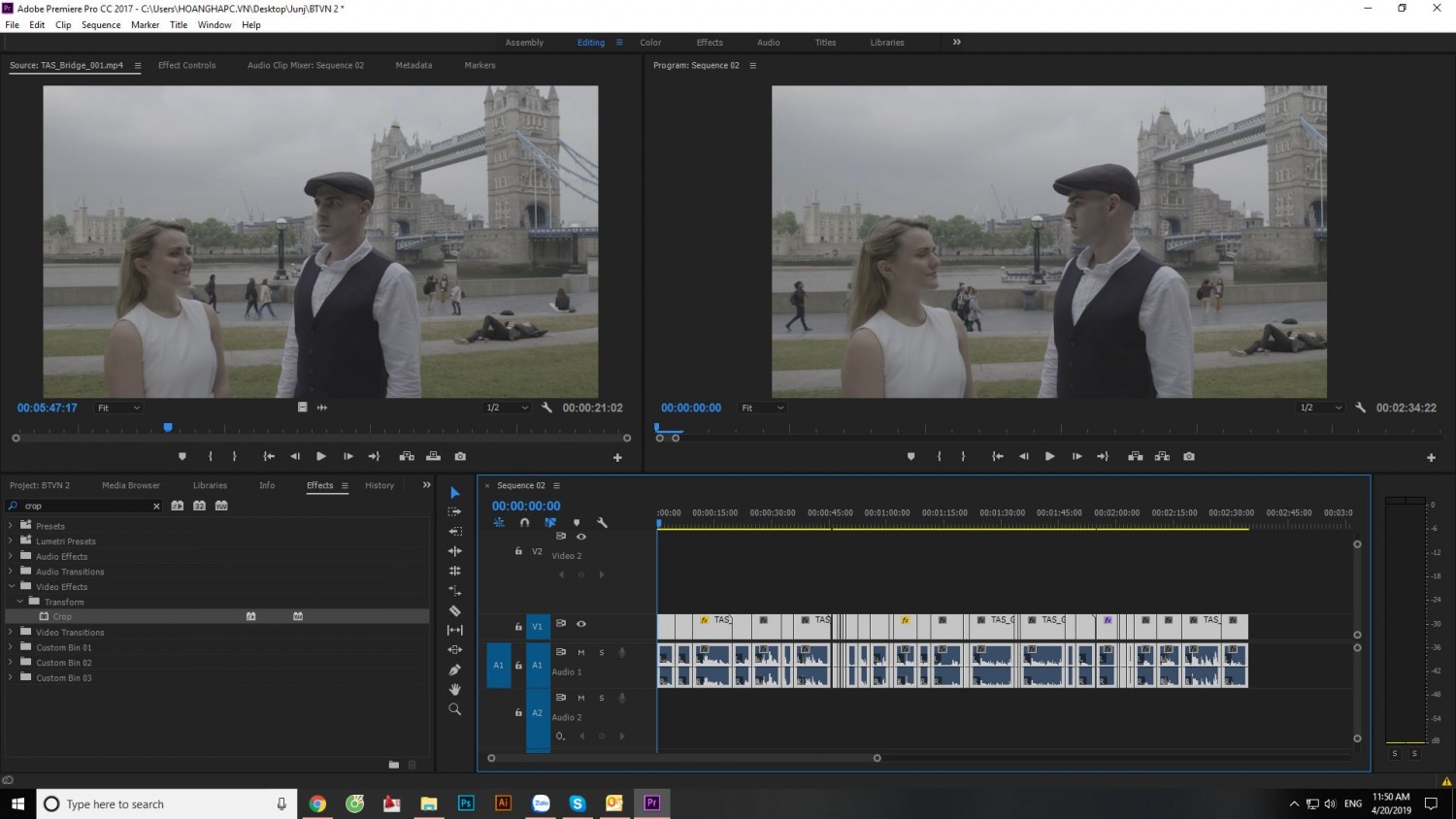Image resolution: width=1456 pixels, height=819 pixels.
Task: Select the Rate Stretch tool
Action: (454, 590)
